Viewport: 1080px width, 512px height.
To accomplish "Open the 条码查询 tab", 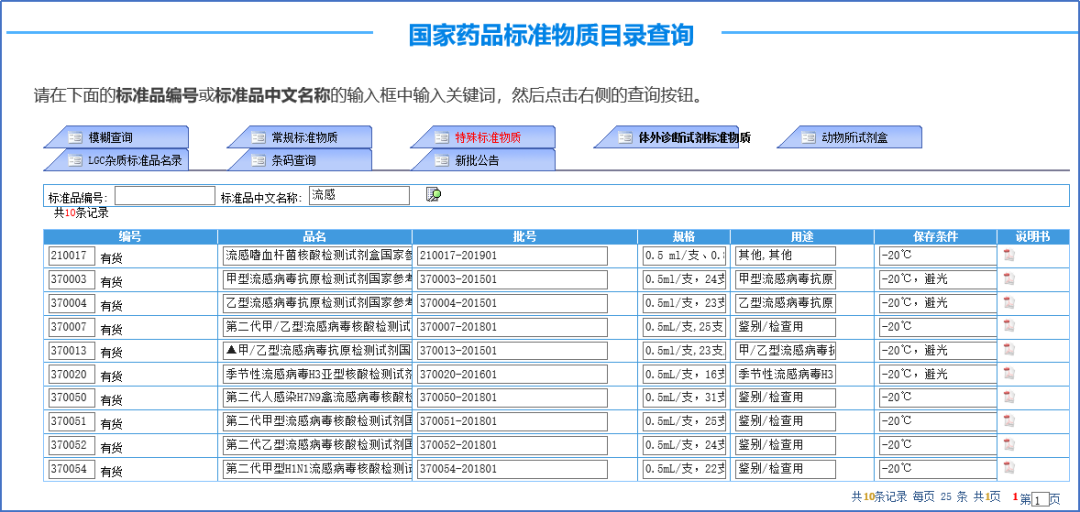I will tap(300, 160).
